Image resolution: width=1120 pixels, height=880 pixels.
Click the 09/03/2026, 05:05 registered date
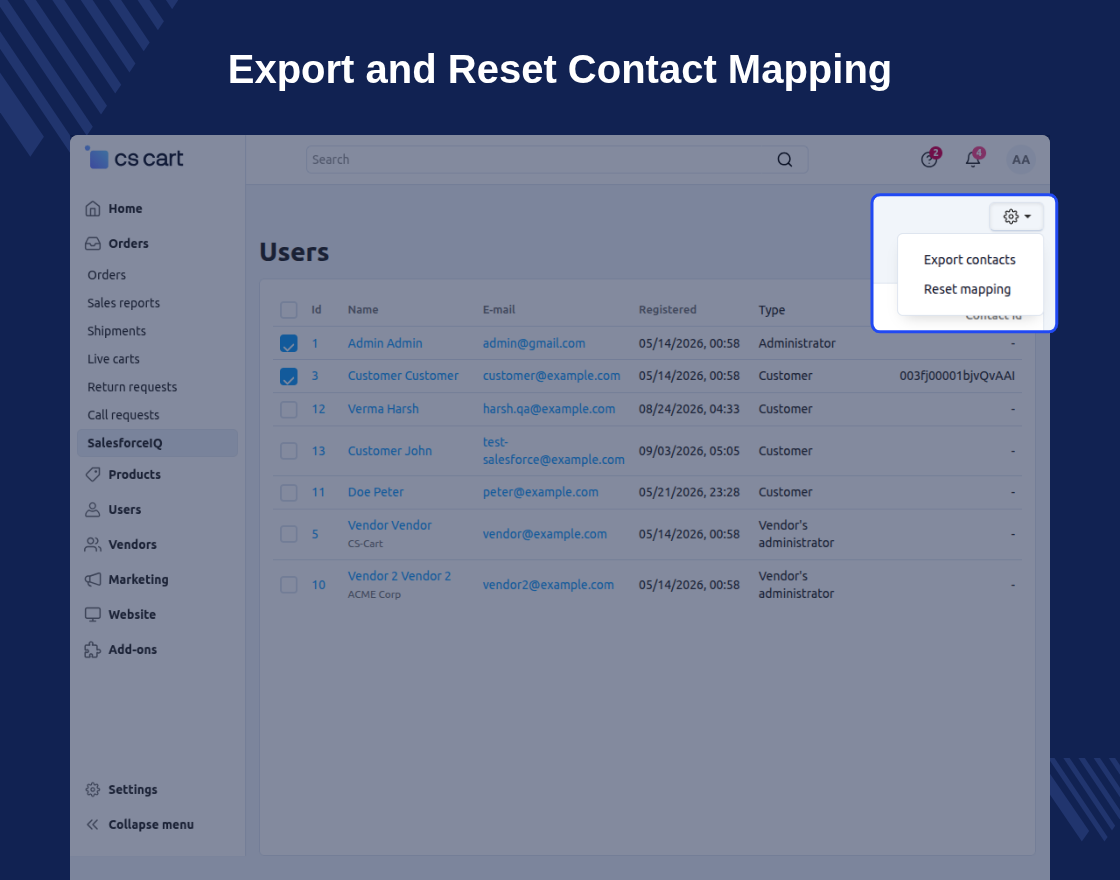(689, 451)
